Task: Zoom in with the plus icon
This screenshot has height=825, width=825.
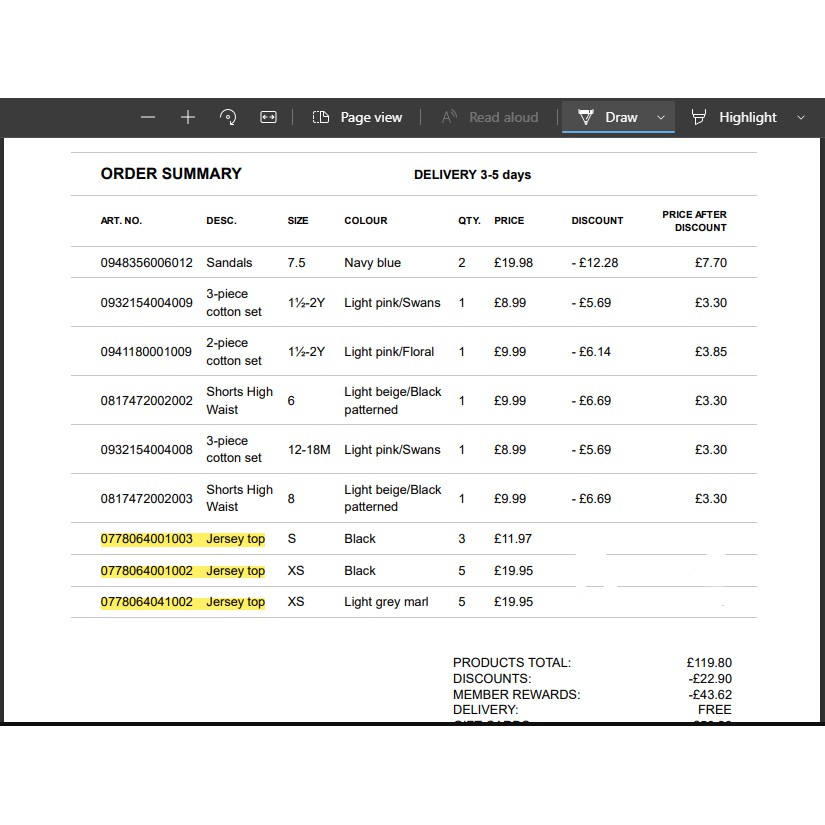Action: (188, 117)
